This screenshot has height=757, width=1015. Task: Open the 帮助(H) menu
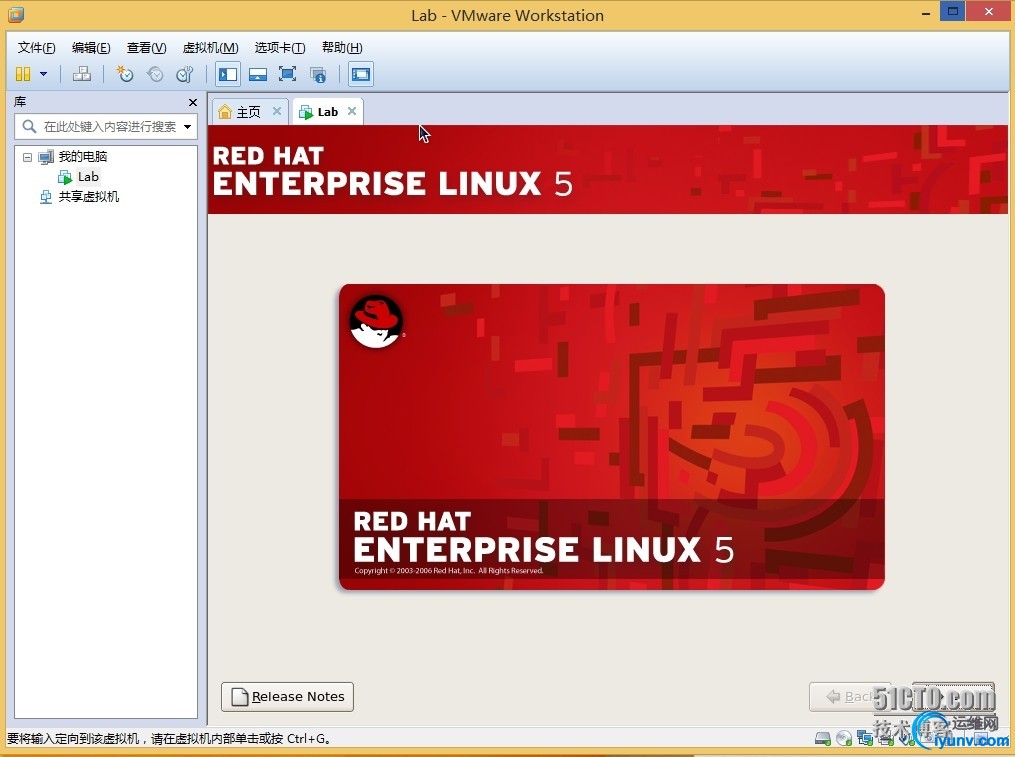pyautogui.click(x=342, y=47)
